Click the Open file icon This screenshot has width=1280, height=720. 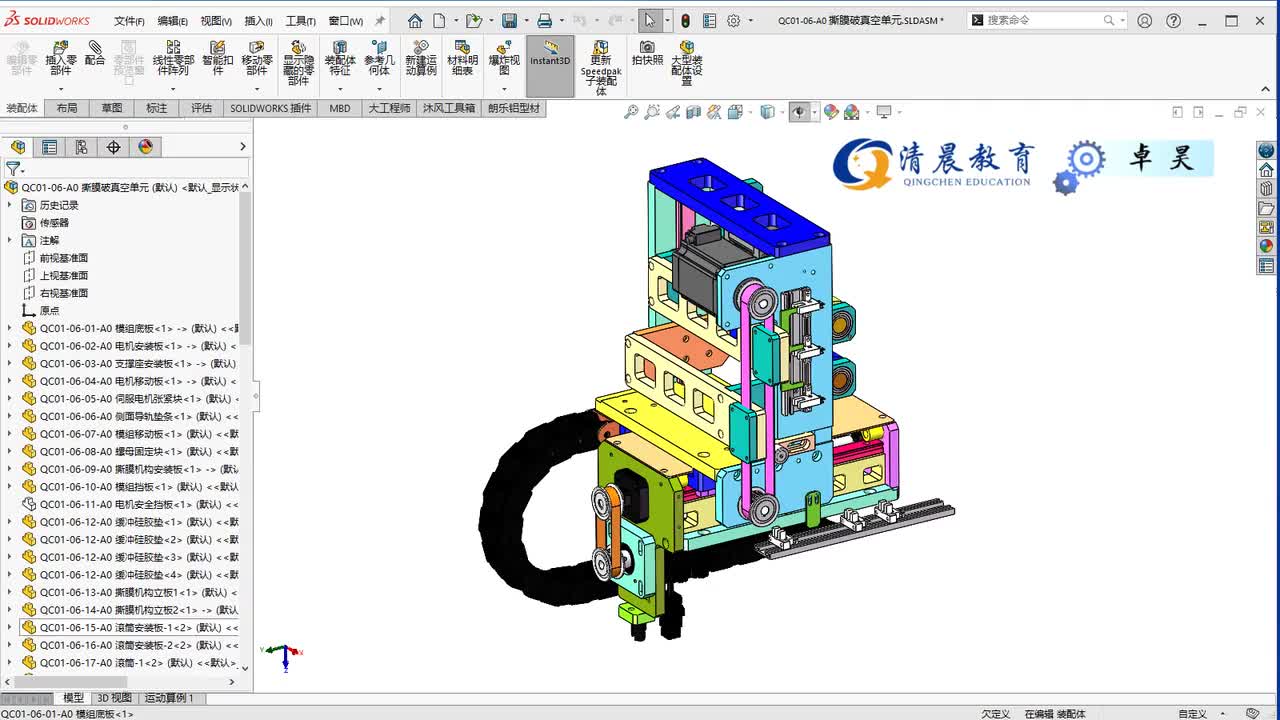coord(473,20)
